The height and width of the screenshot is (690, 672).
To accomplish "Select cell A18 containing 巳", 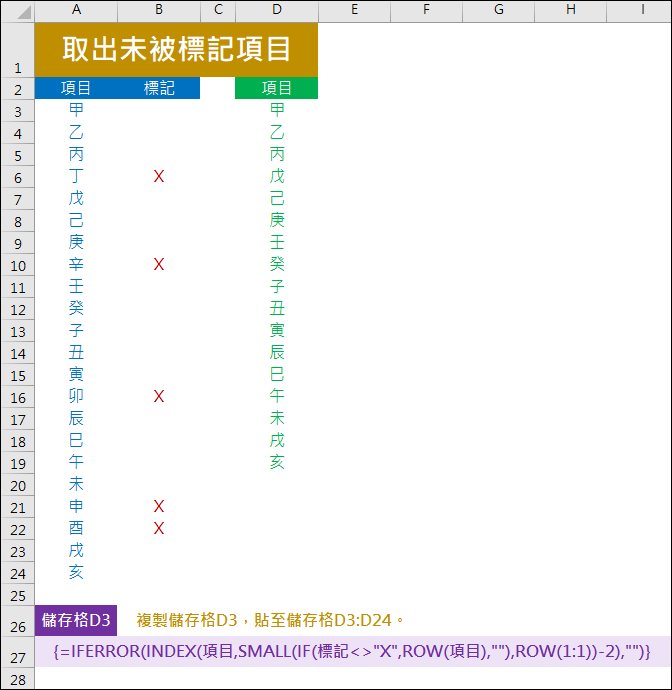I will 76,440.
